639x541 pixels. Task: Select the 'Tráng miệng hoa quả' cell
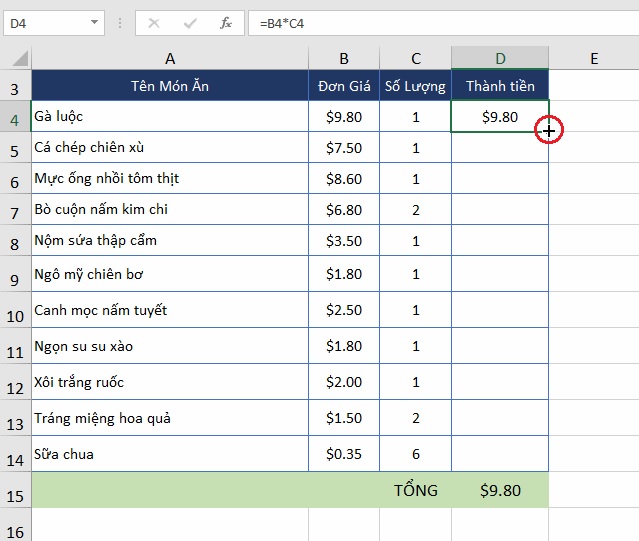pos(170,418)
